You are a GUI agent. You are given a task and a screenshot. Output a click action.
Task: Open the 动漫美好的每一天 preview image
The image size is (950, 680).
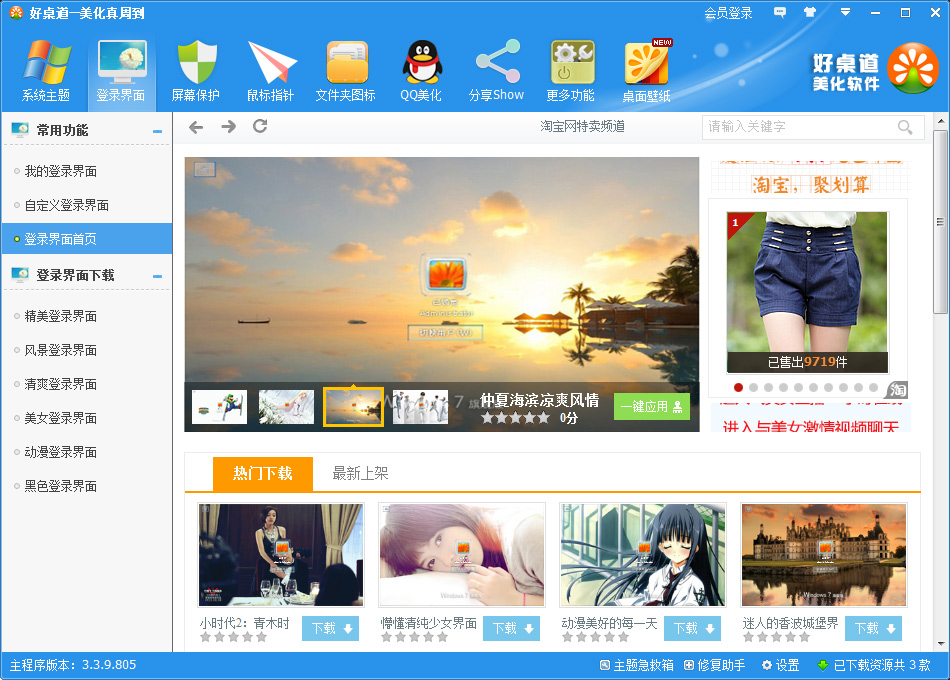(x=643, y=555)
